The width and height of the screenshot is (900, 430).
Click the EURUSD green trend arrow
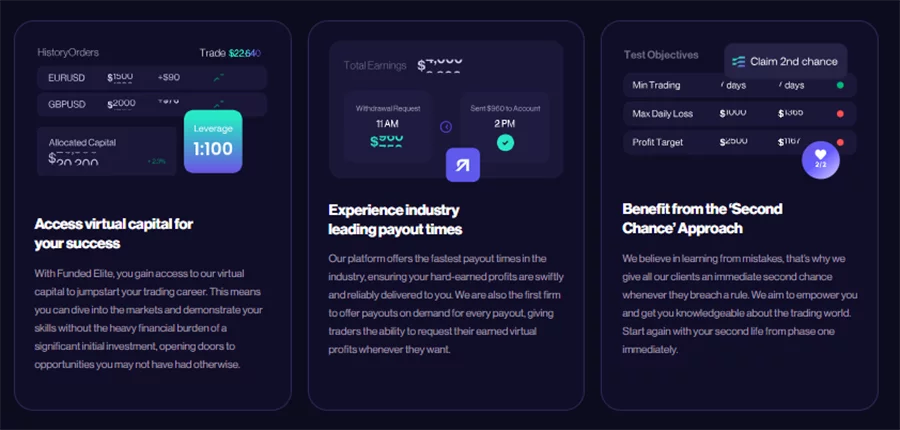tap(218, 78)
